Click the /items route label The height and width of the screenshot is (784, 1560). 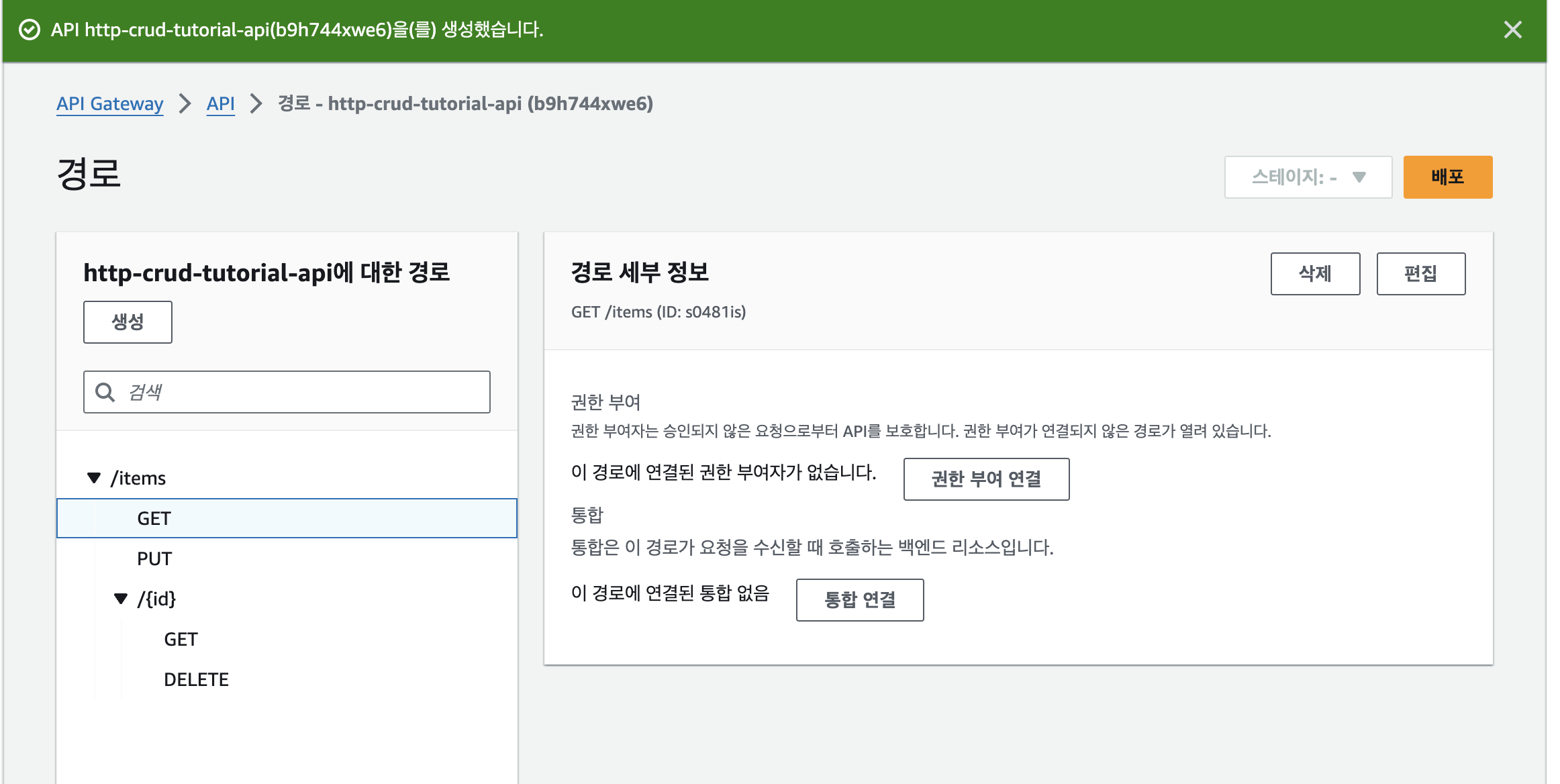pyautogui.click(x=138, y=478)
